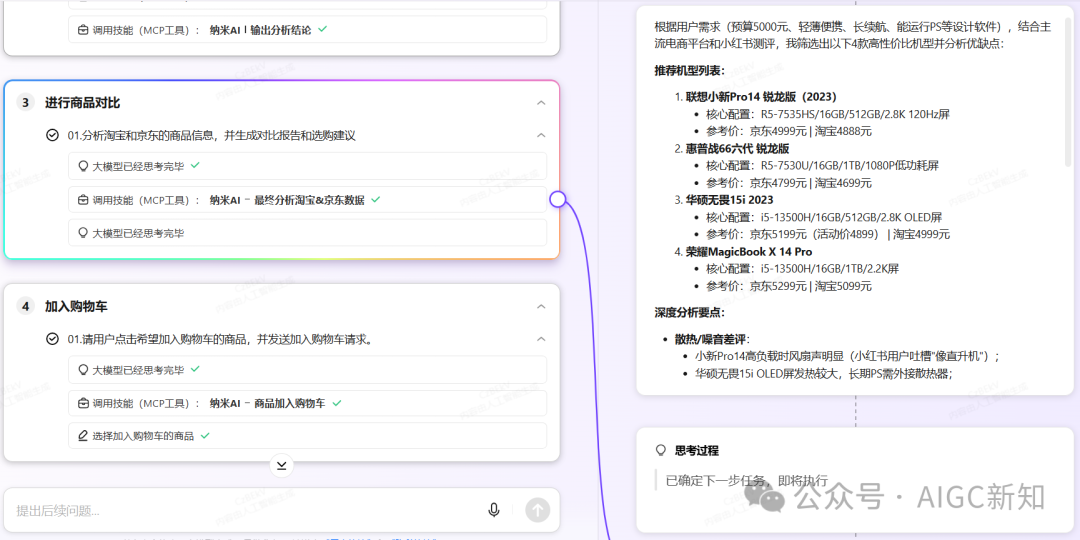The height and width of the screenshot is (540, 1080).
Task: Click green checkmark after 商品加入购物车
Action: tap(337, 403)
